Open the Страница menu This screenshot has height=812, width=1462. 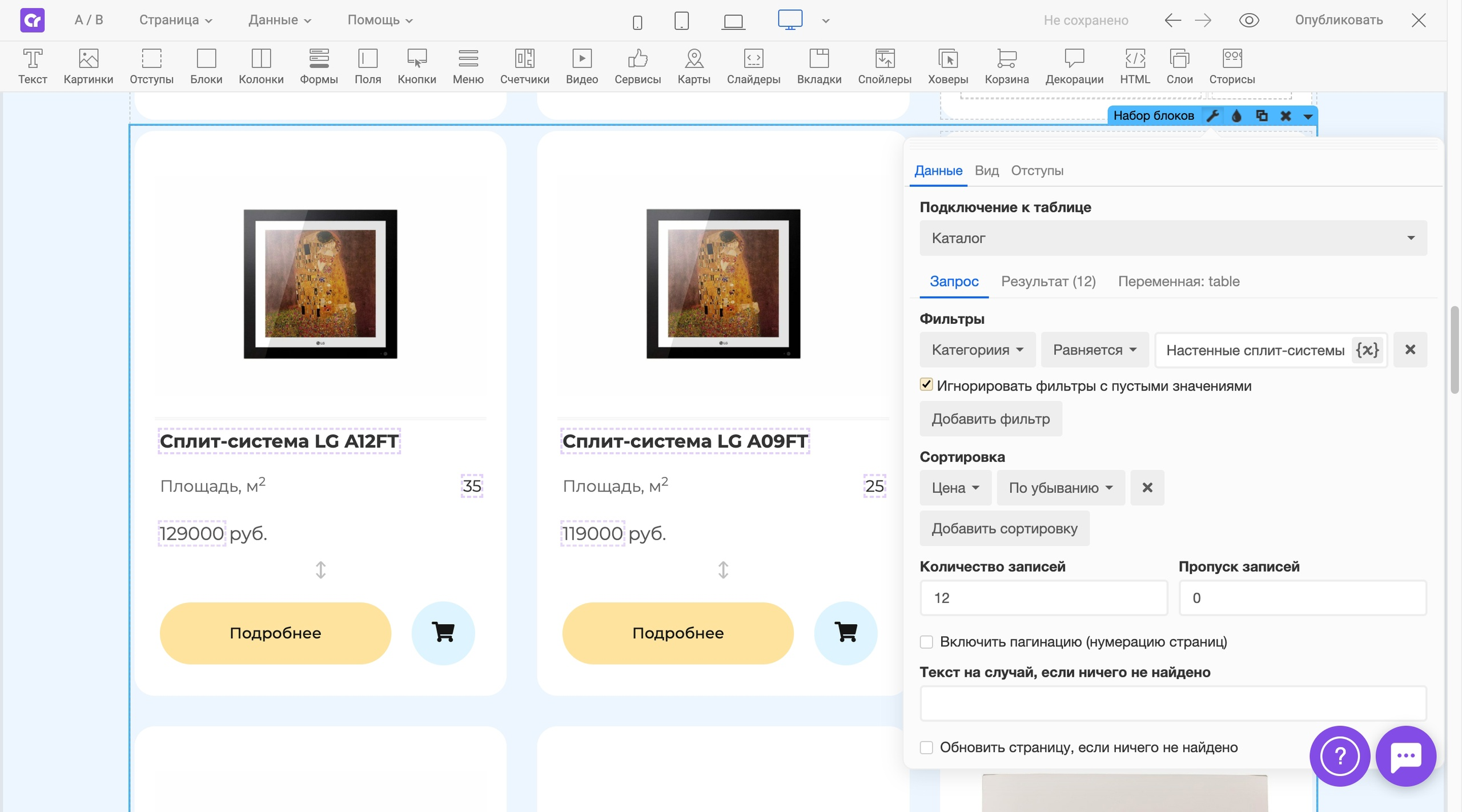point(176,21)
